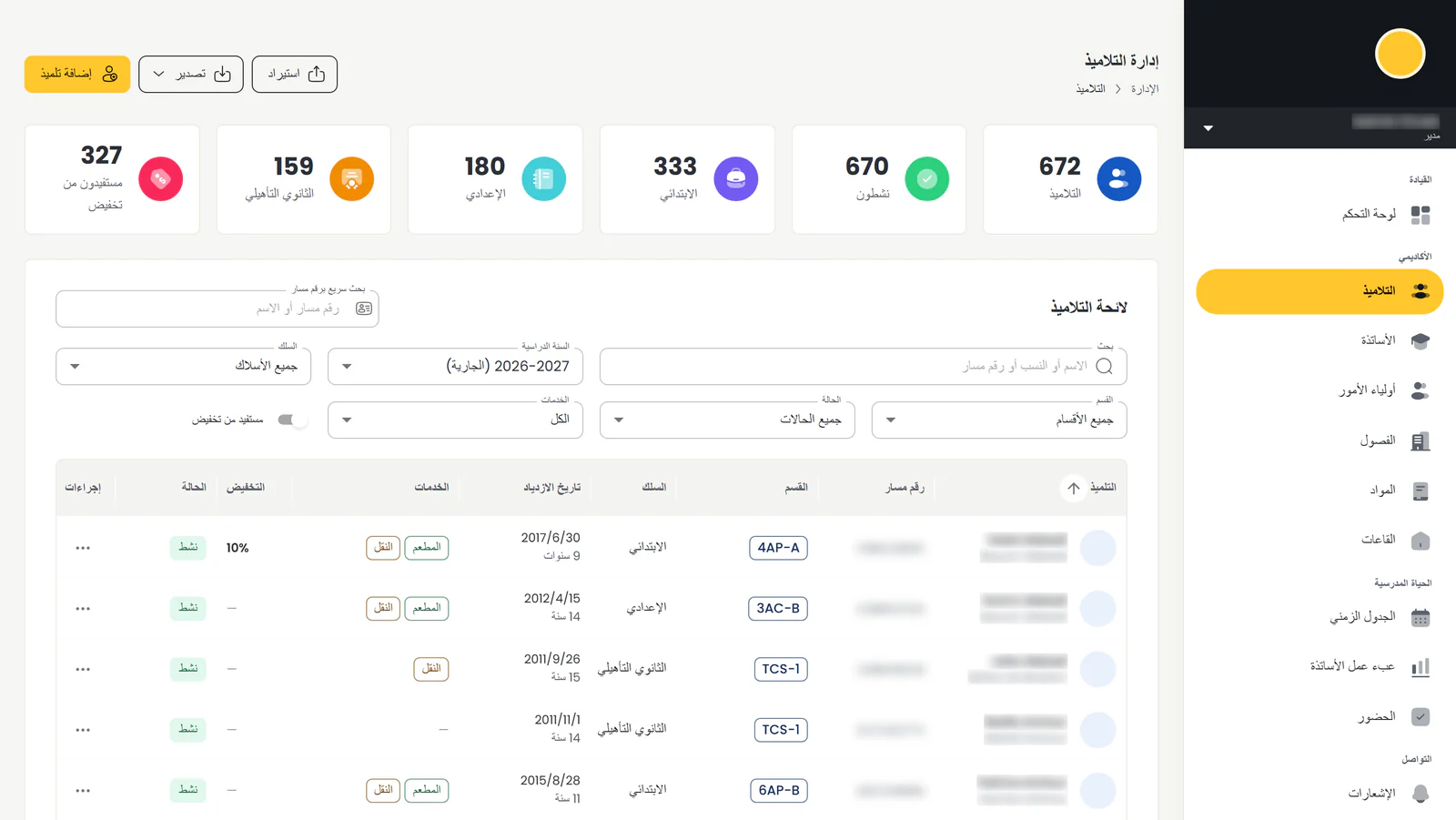Select the teachers (الأساتذة) sidebar item
This screenshot has width=1456, height=820.
(1319, 340)
